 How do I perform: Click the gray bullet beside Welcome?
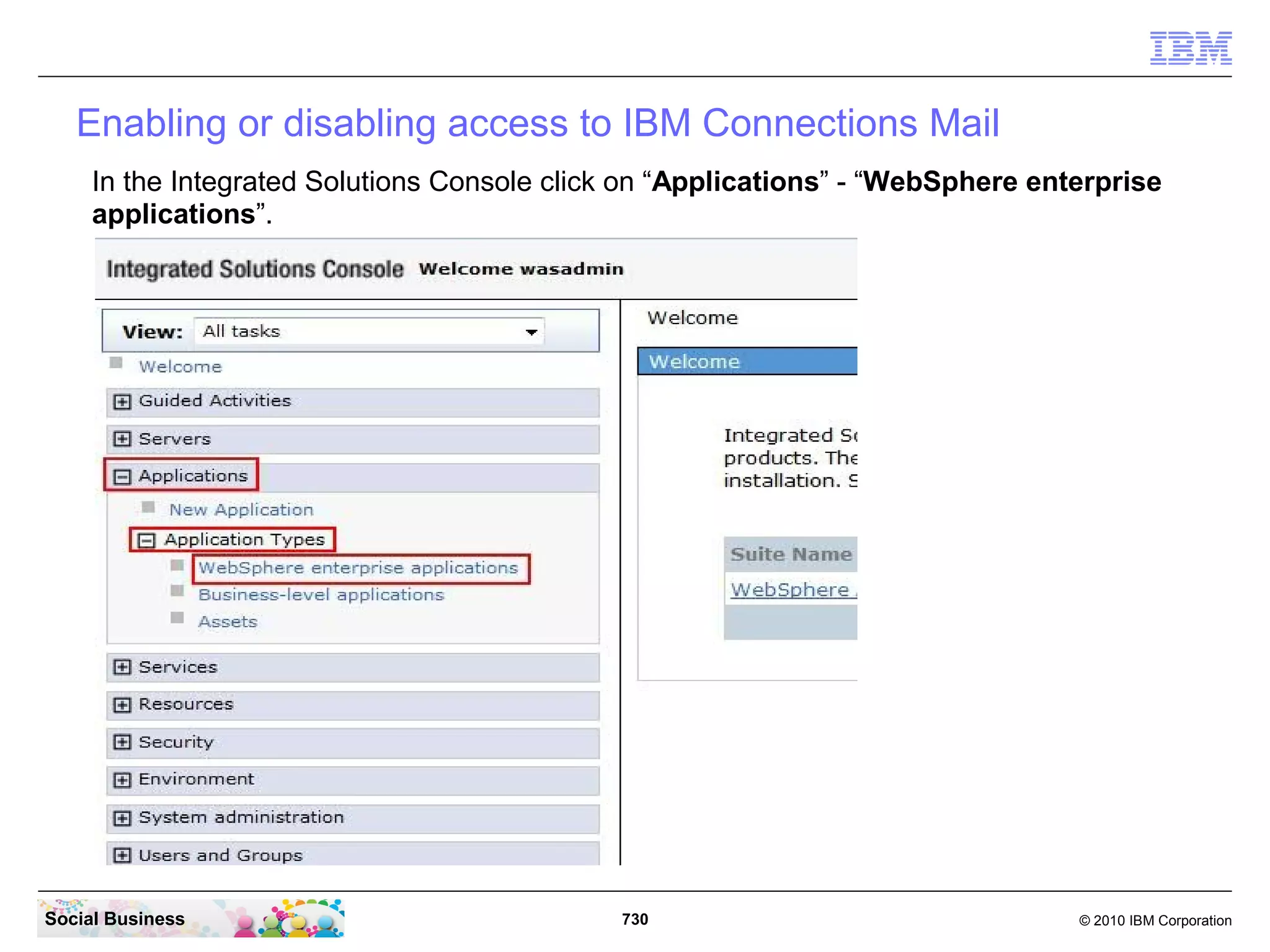pyautogui.click(x=116, y=363)
